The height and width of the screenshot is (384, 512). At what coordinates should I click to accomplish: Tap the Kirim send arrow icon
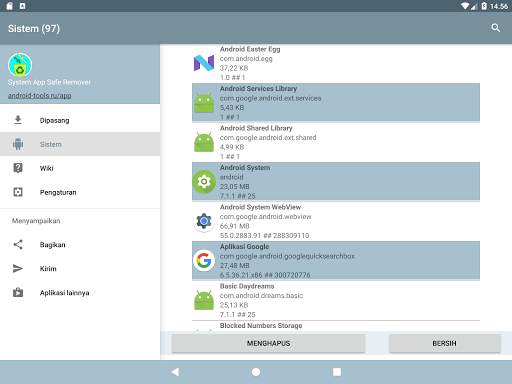pyautogui.click(x=18, y=269)
